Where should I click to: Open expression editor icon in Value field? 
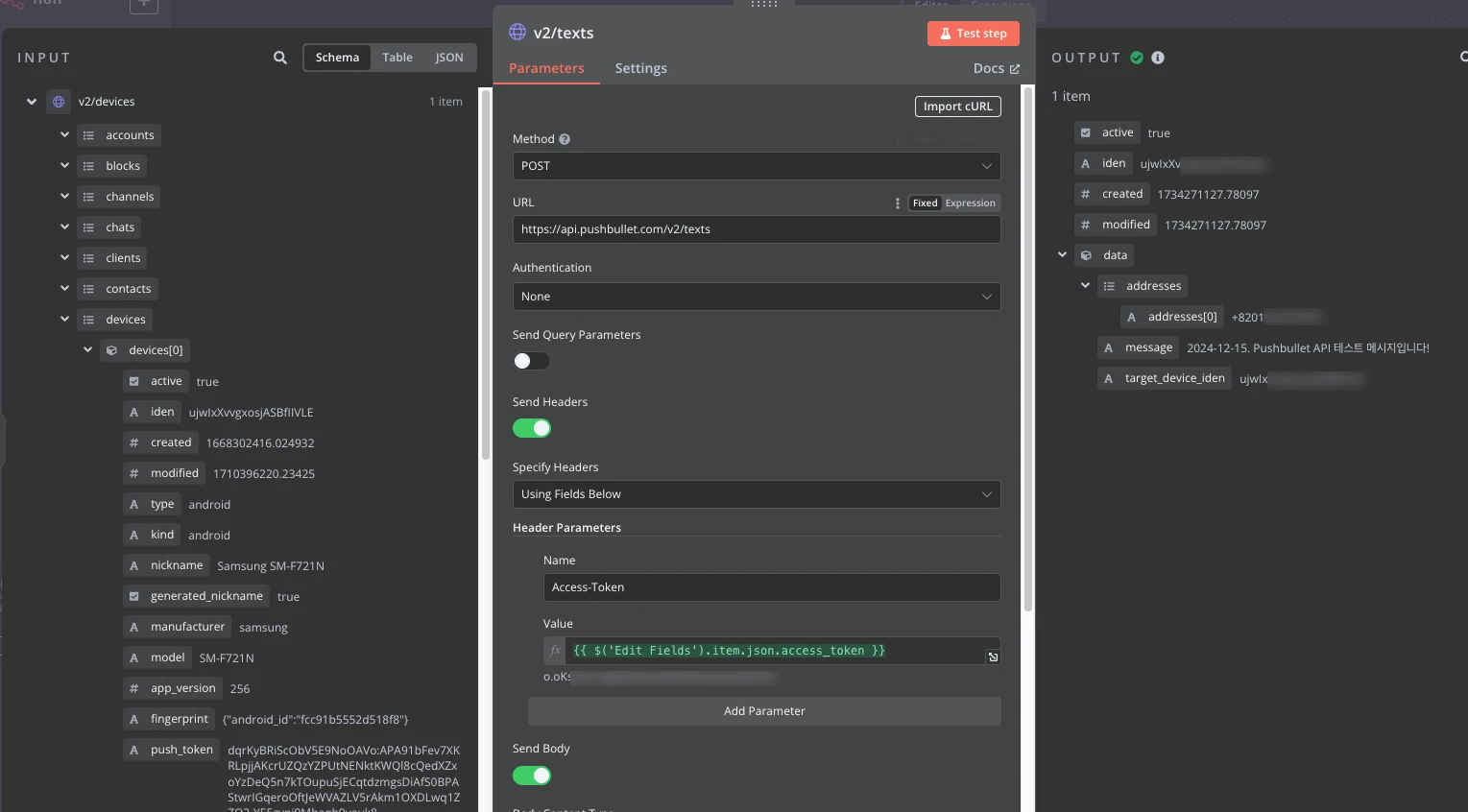coord(993,657)
